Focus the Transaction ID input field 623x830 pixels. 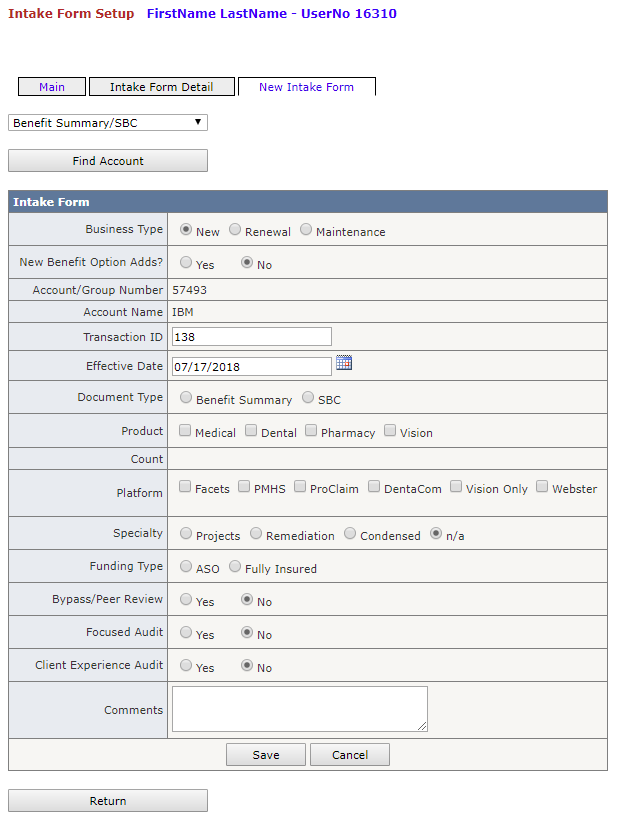point(252,337)
